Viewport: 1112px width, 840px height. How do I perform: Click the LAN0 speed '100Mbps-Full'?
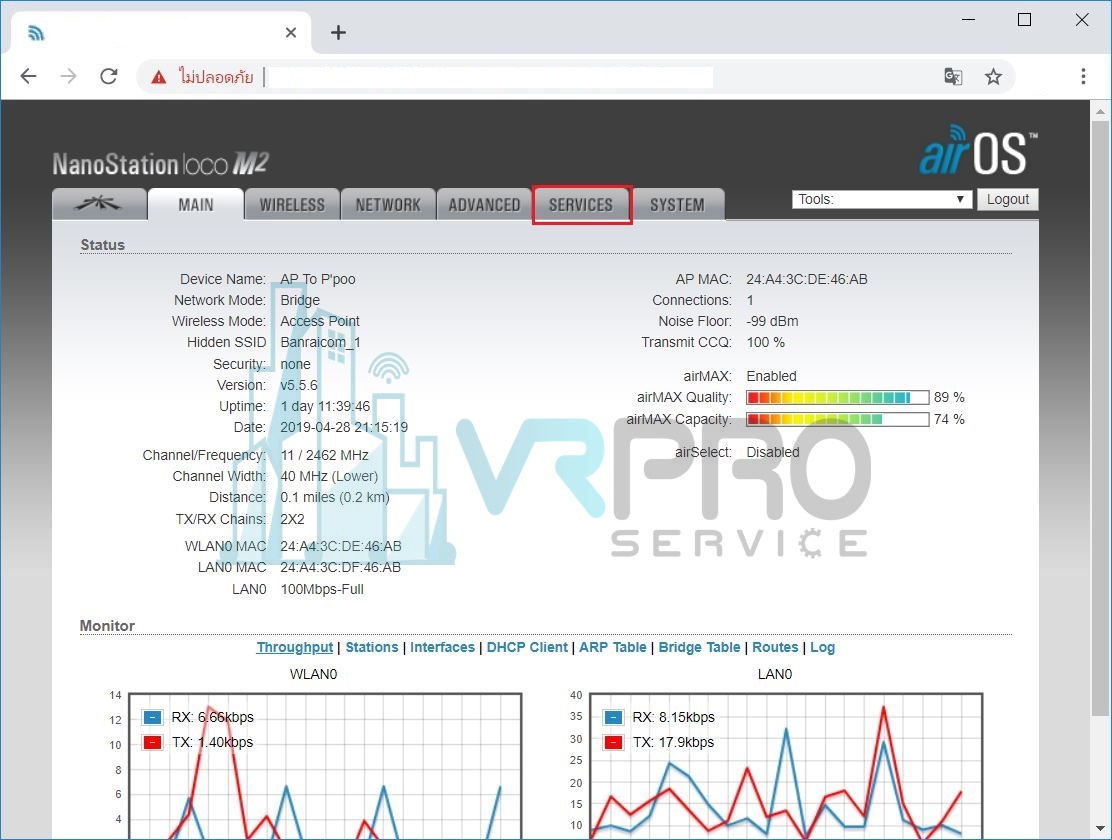[x=322, y=590]
